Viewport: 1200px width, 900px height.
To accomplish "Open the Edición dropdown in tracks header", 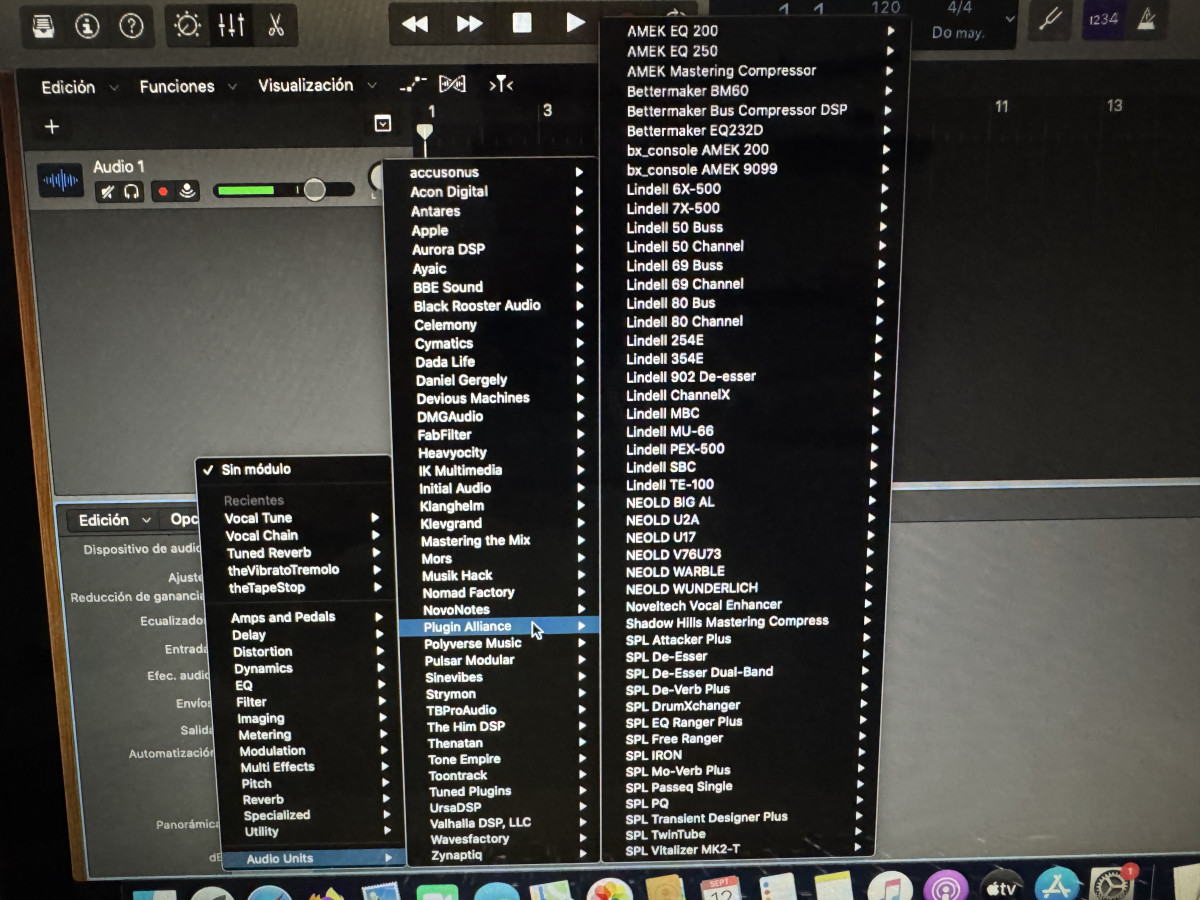I will 79,87.
